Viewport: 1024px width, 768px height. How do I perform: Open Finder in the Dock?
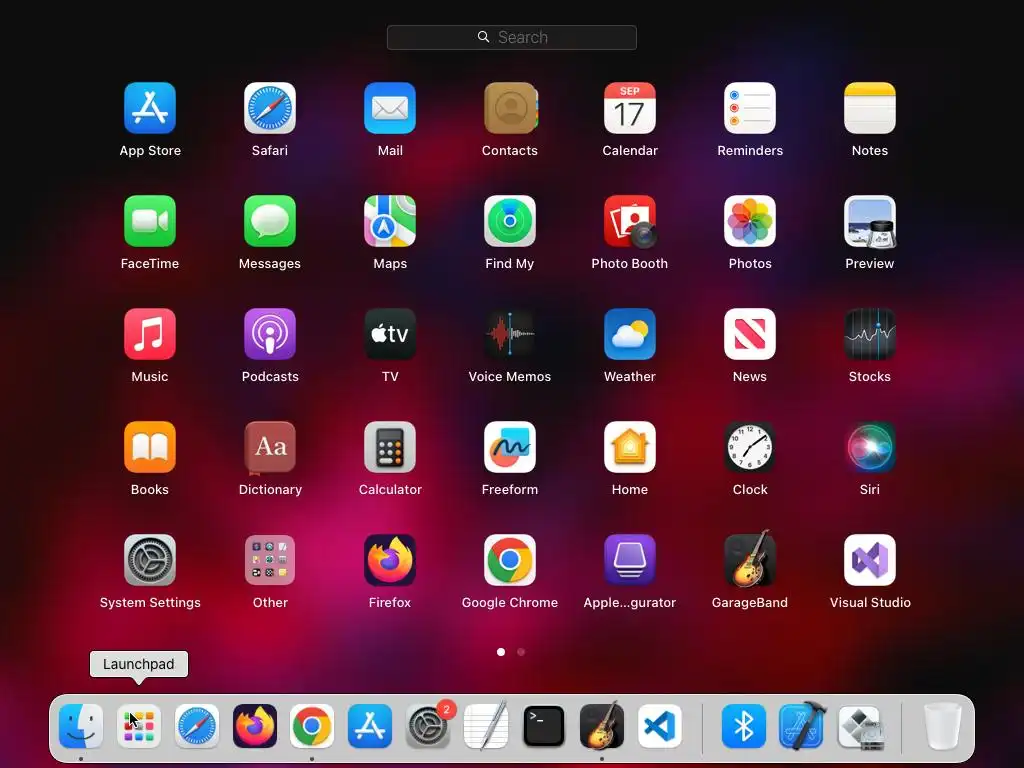[81, 726]
